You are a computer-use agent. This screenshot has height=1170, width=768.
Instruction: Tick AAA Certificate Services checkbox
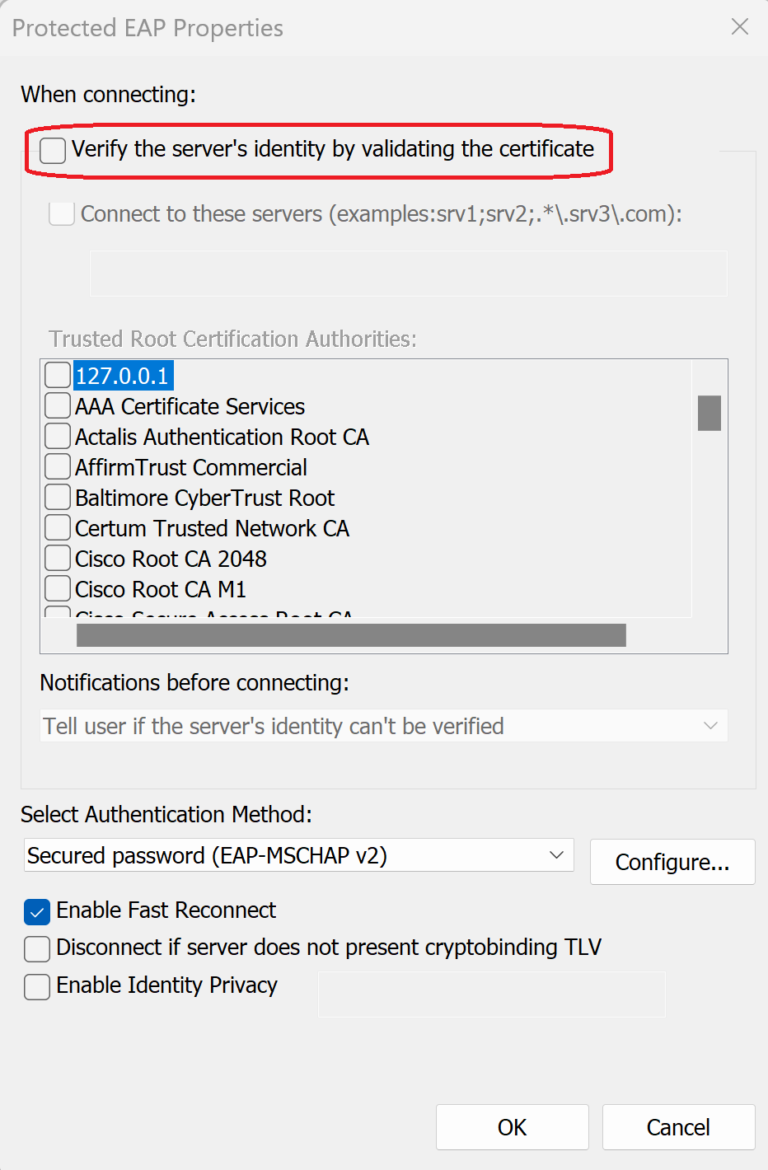58,407
